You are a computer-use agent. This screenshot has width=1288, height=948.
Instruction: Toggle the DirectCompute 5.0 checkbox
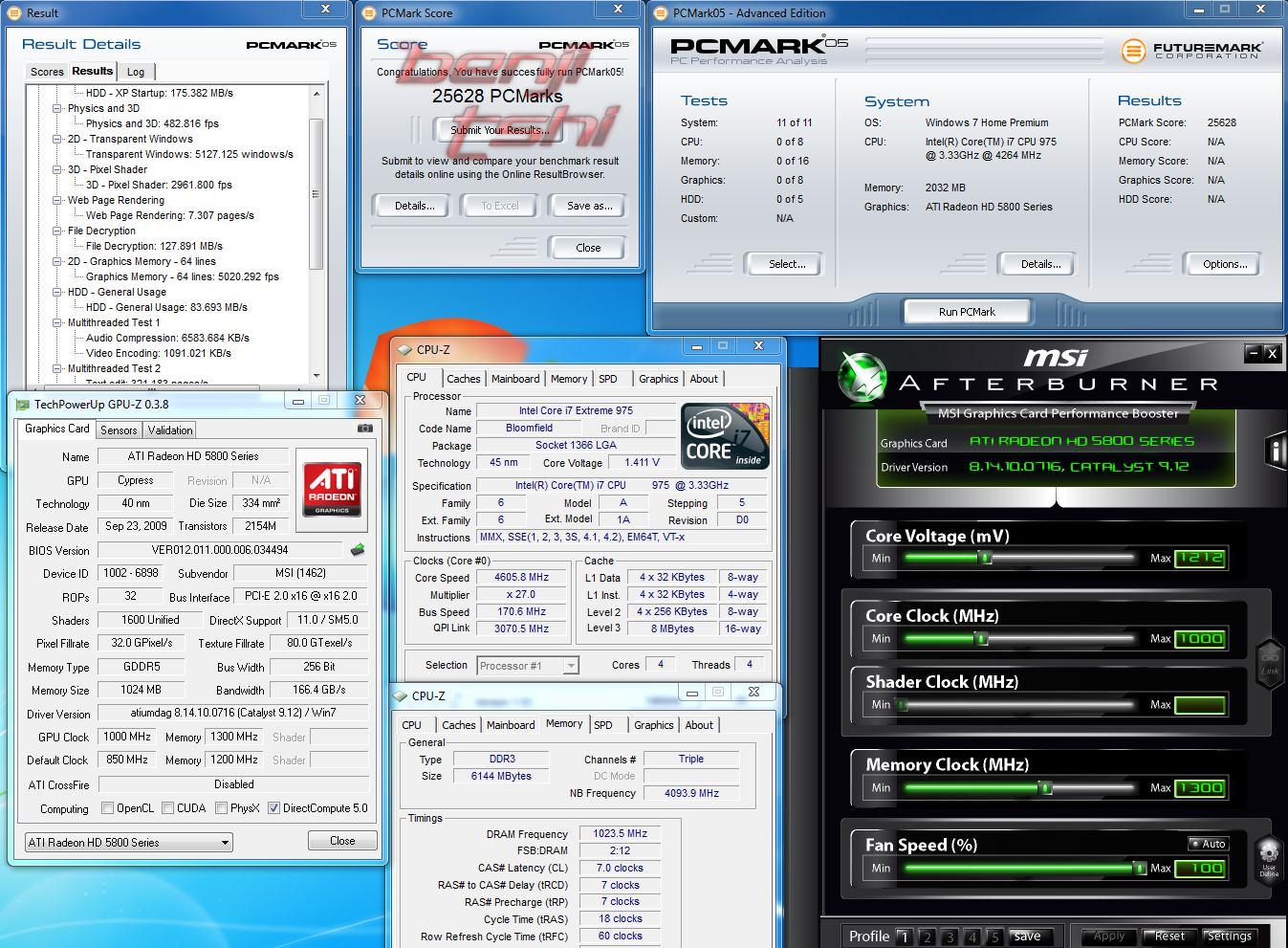pos(273,808)
